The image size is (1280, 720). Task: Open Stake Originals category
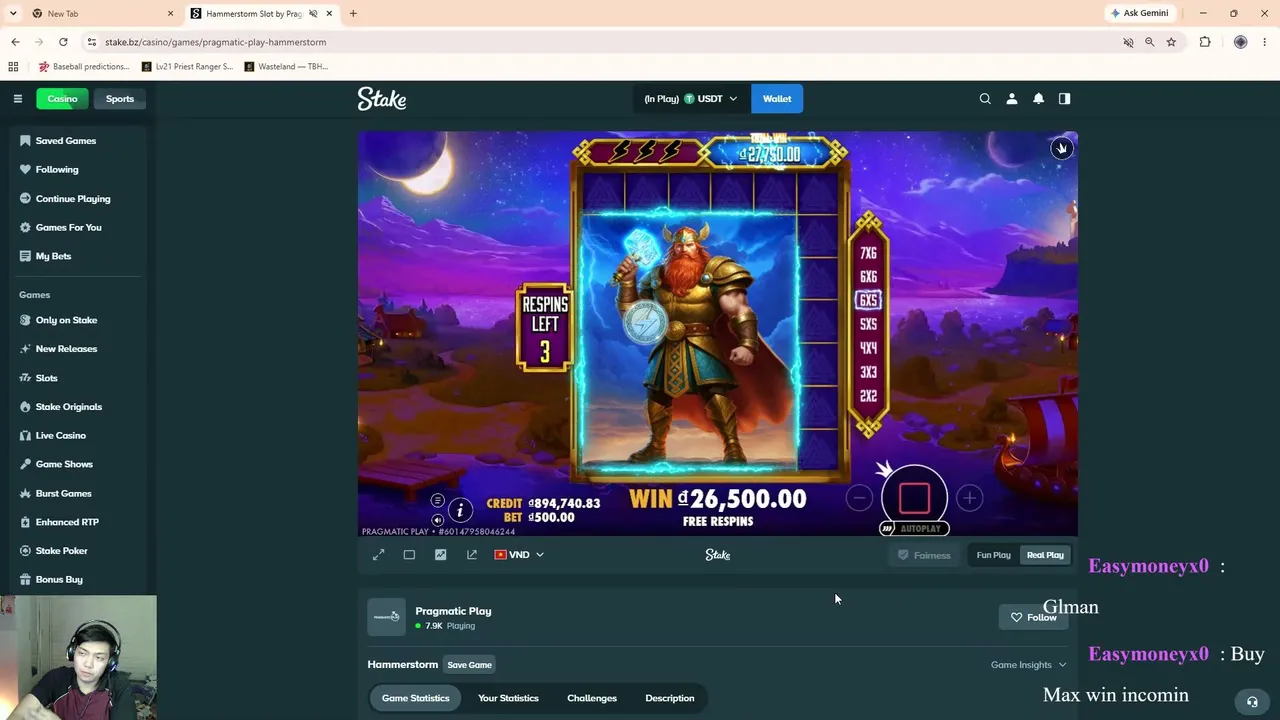point(69,407)
